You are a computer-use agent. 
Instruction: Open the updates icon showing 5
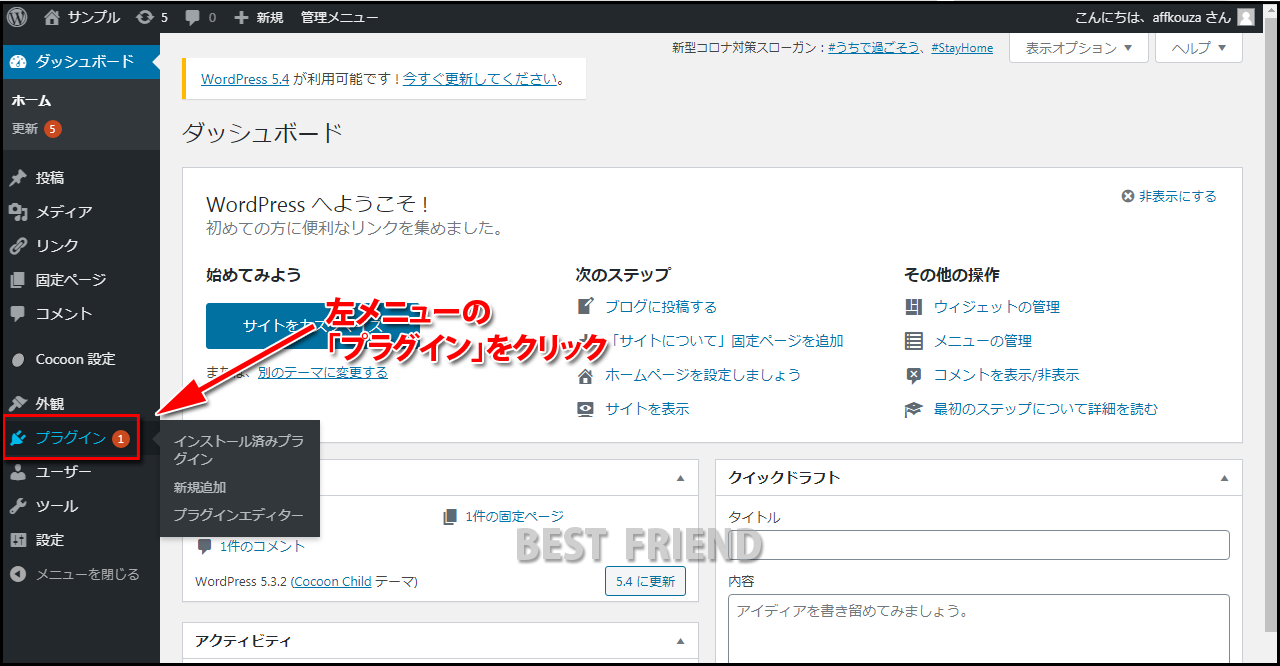click(145, 17)
